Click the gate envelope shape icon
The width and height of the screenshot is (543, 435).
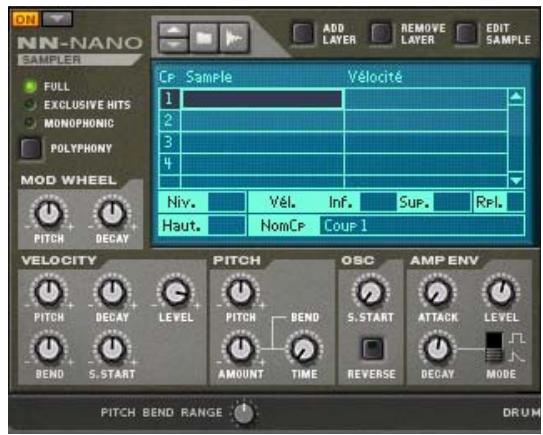[x=517, y=338]
